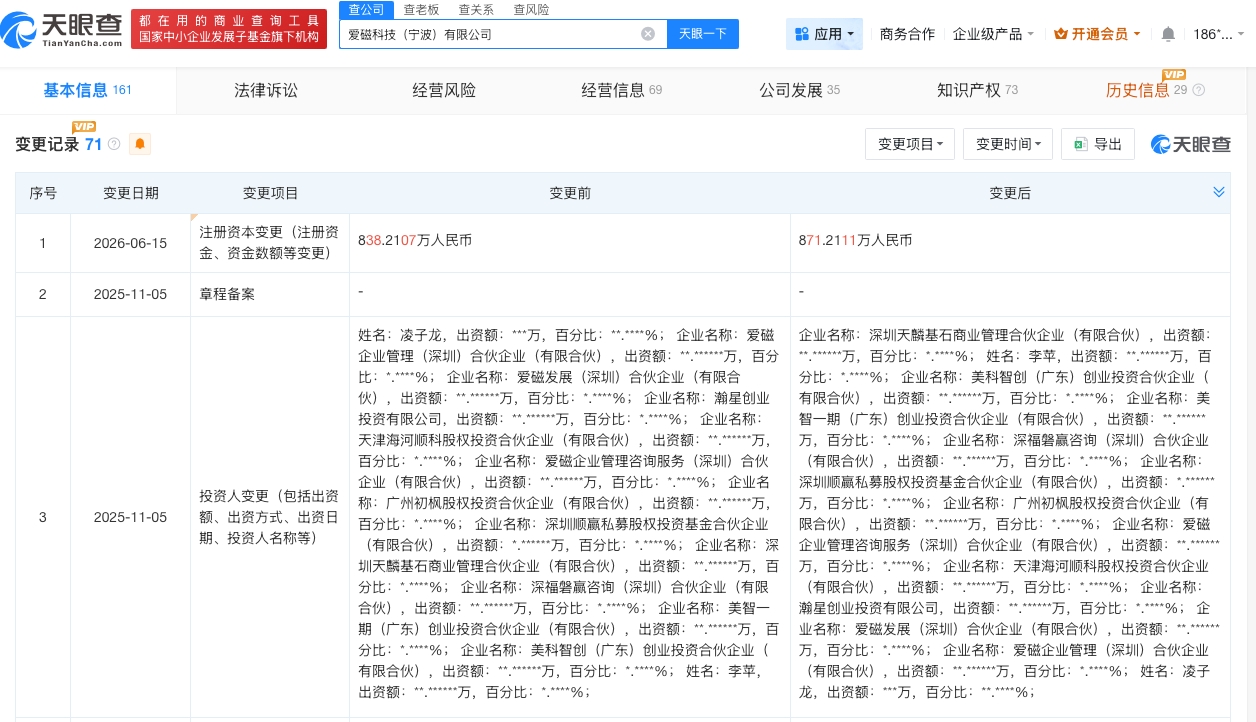
Task: Select the 查风险 search tab
Action: [x=531, y=9]
